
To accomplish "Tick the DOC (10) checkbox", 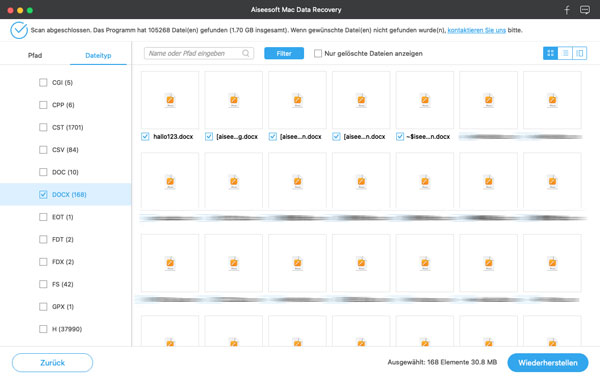I will [43, 172].
